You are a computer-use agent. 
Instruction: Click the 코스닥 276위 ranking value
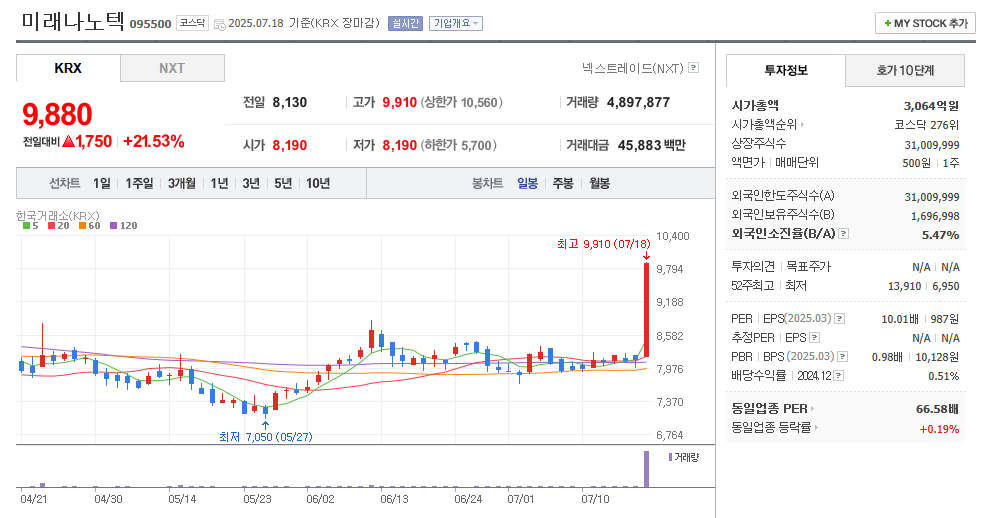(x=927, y=125)
